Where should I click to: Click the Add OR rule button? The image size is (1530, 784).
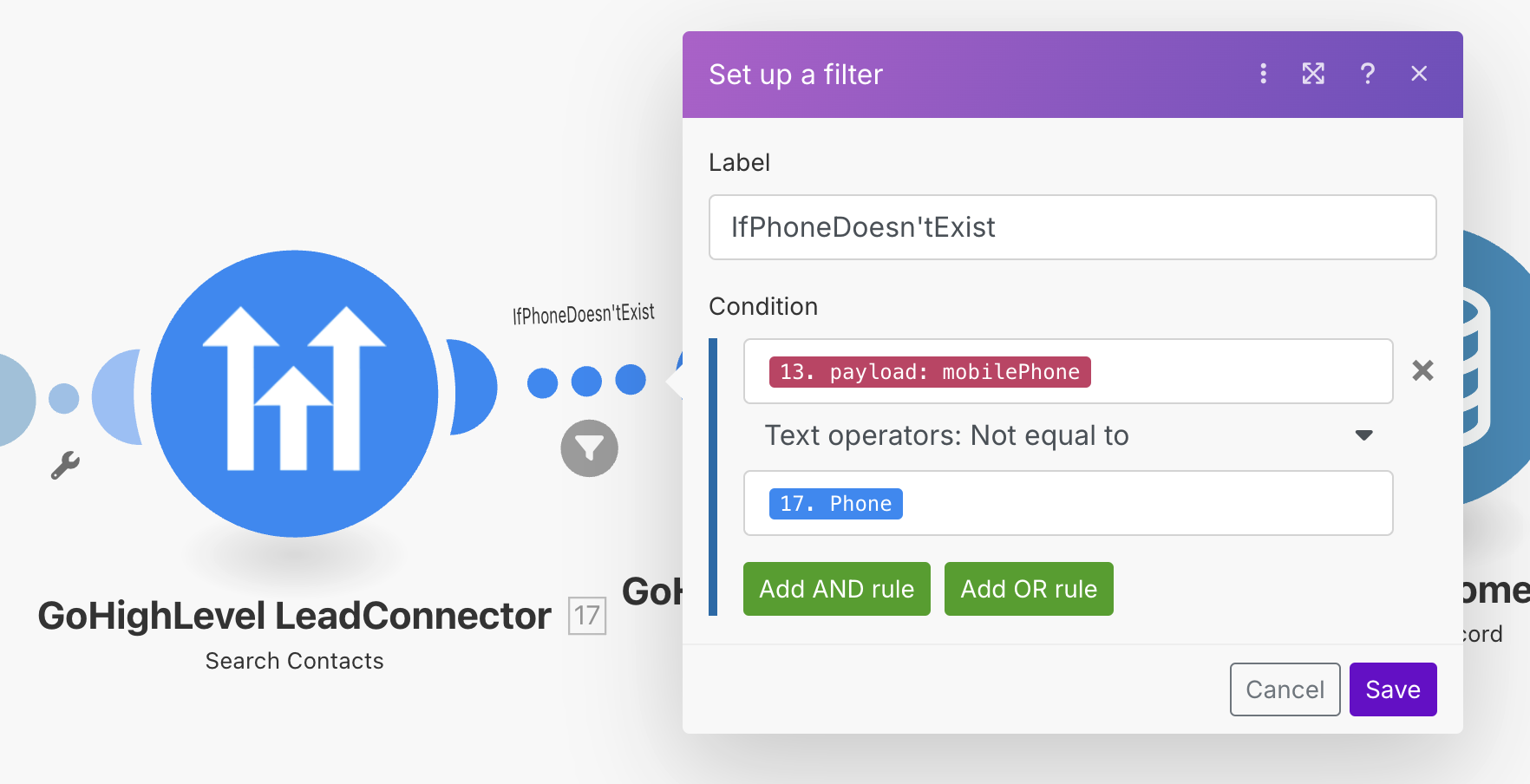coord(1029,589)
